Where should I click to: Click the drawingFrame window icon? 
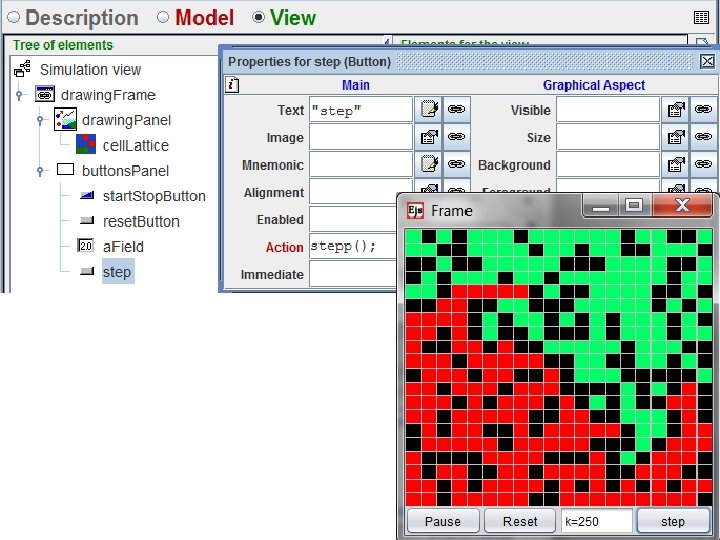pyautogui.click(x=45, y=94)
